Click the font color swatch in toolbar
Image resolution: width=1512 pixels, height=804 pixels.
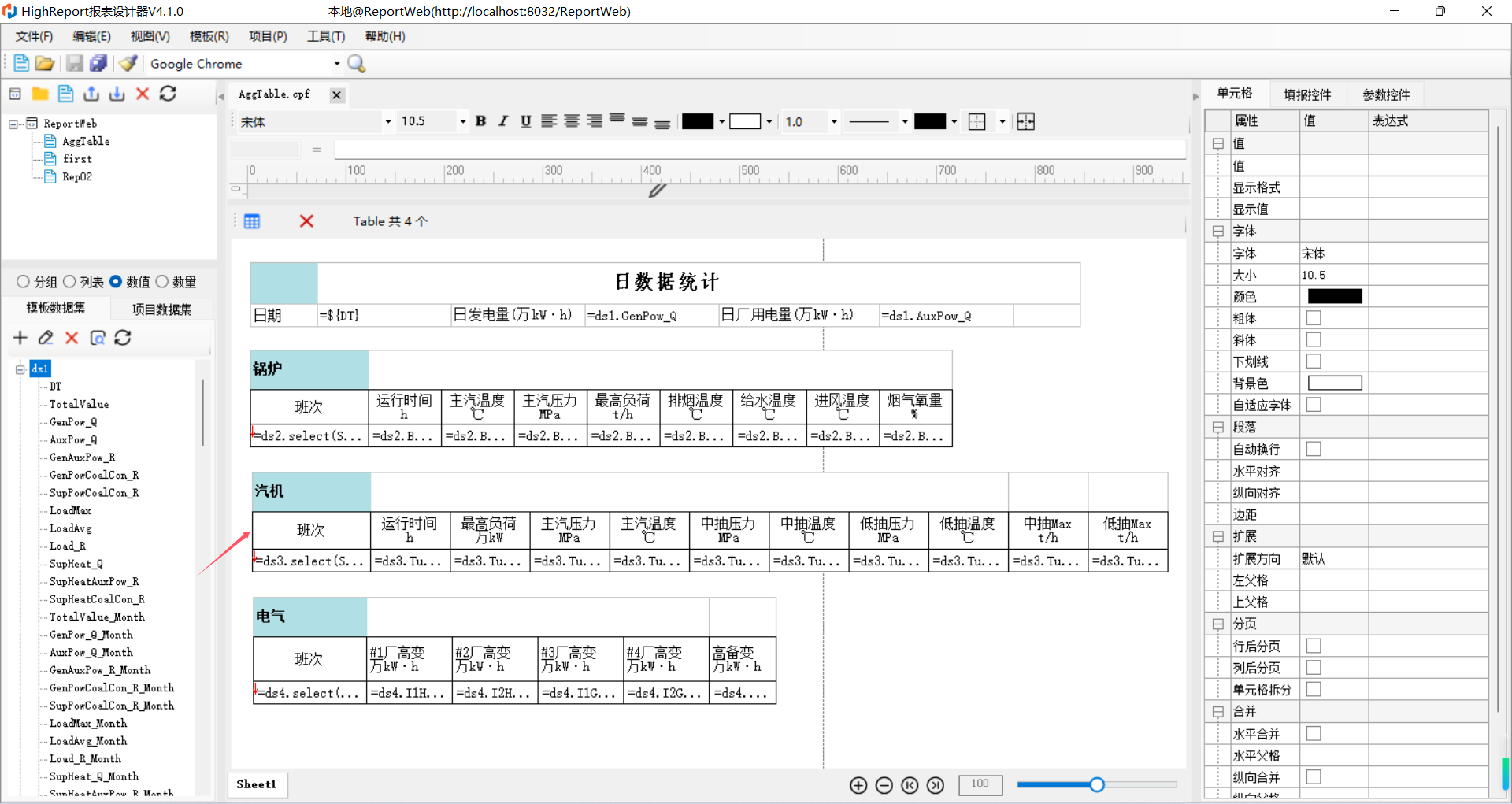[698, 121]
